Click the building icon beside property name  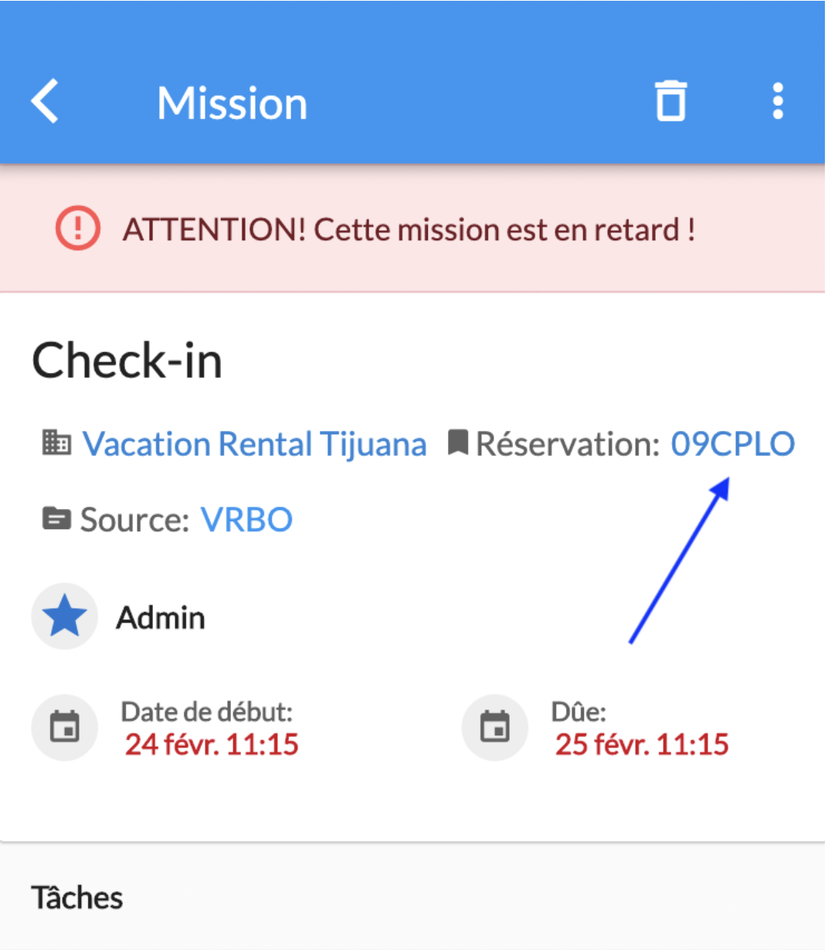(x=56, y=443)
